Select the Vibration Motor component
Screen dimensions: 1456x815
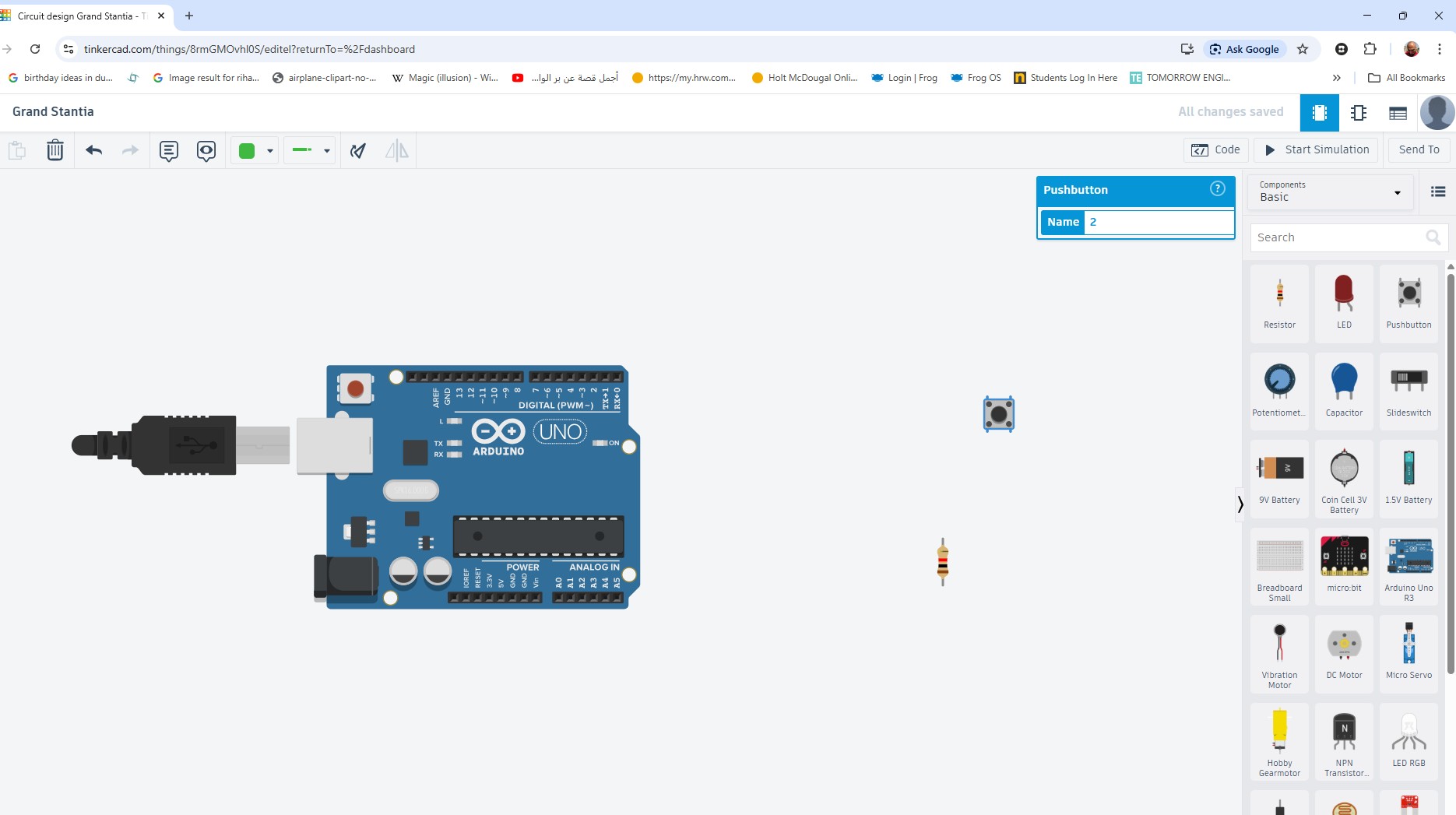tap(1279, 655)
